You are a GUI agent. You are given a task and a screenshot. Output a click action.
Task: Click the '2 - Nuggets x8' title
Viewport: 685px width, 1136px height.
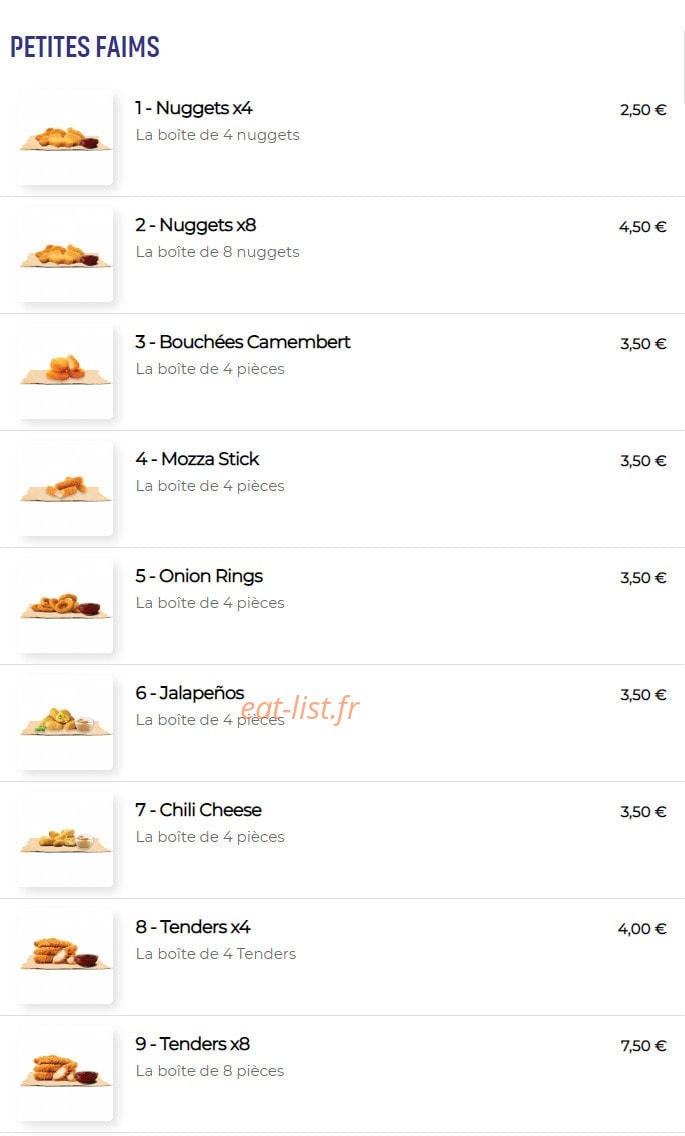(196, 225)
